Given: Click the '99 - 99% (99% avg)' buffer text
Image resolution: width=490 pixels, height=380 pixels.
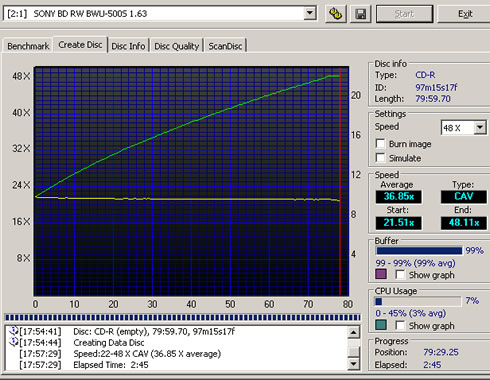Looking at the screenshot, I should 415,263.
